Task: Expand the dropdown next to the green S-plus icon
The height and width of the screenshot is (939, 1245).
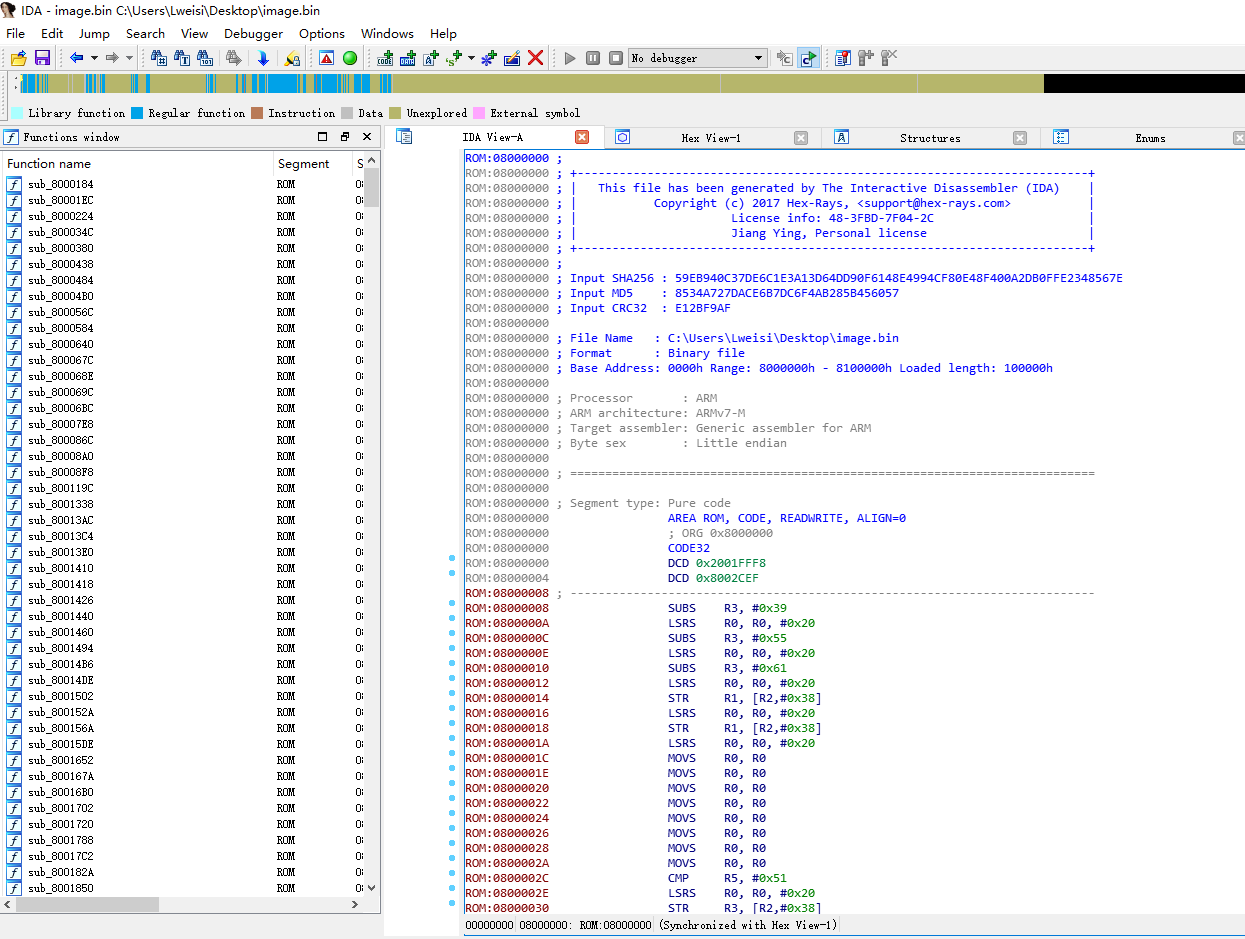Action: [x=471, y=58]
